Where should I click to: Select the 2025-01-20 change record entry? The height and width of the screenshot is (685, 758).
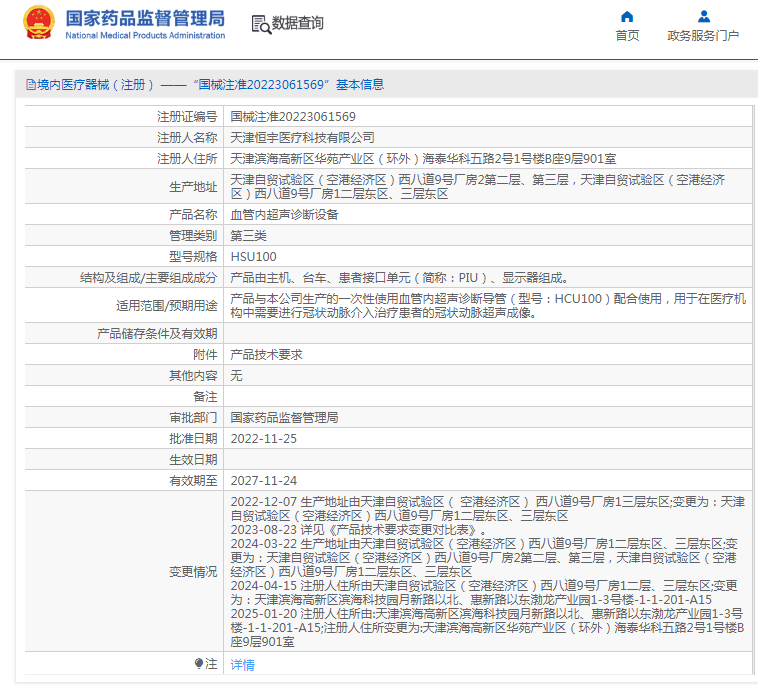(487, 627)
